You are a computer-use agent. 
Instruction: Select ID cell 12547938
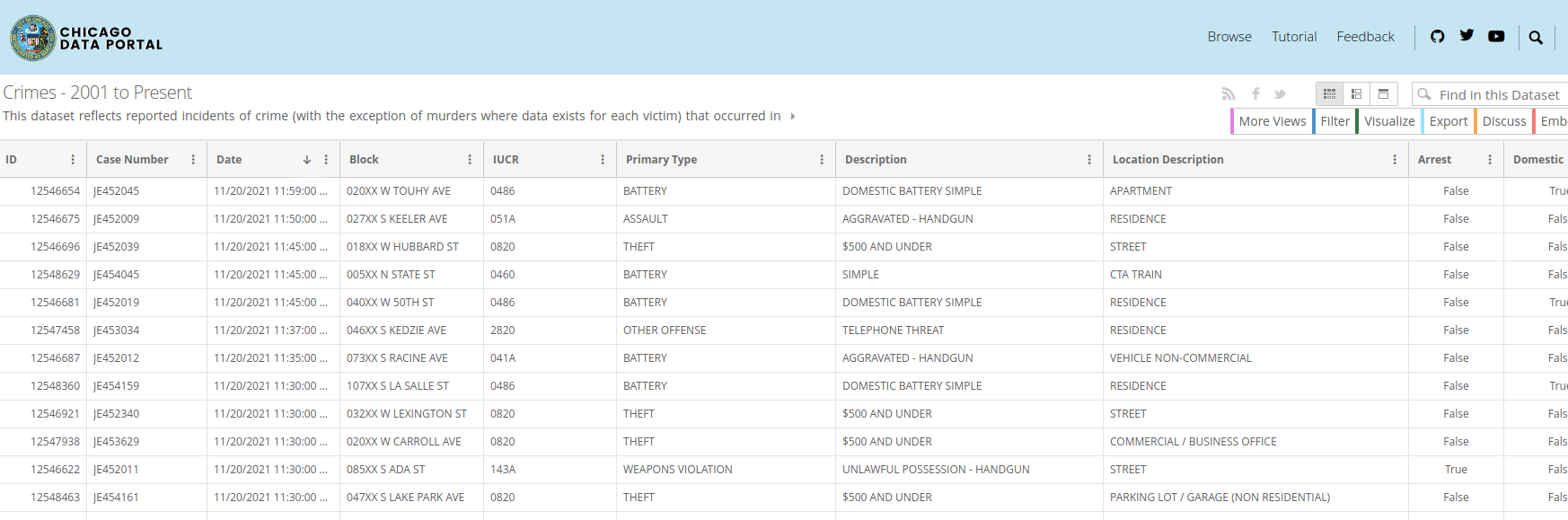click(x=43, y=442)
